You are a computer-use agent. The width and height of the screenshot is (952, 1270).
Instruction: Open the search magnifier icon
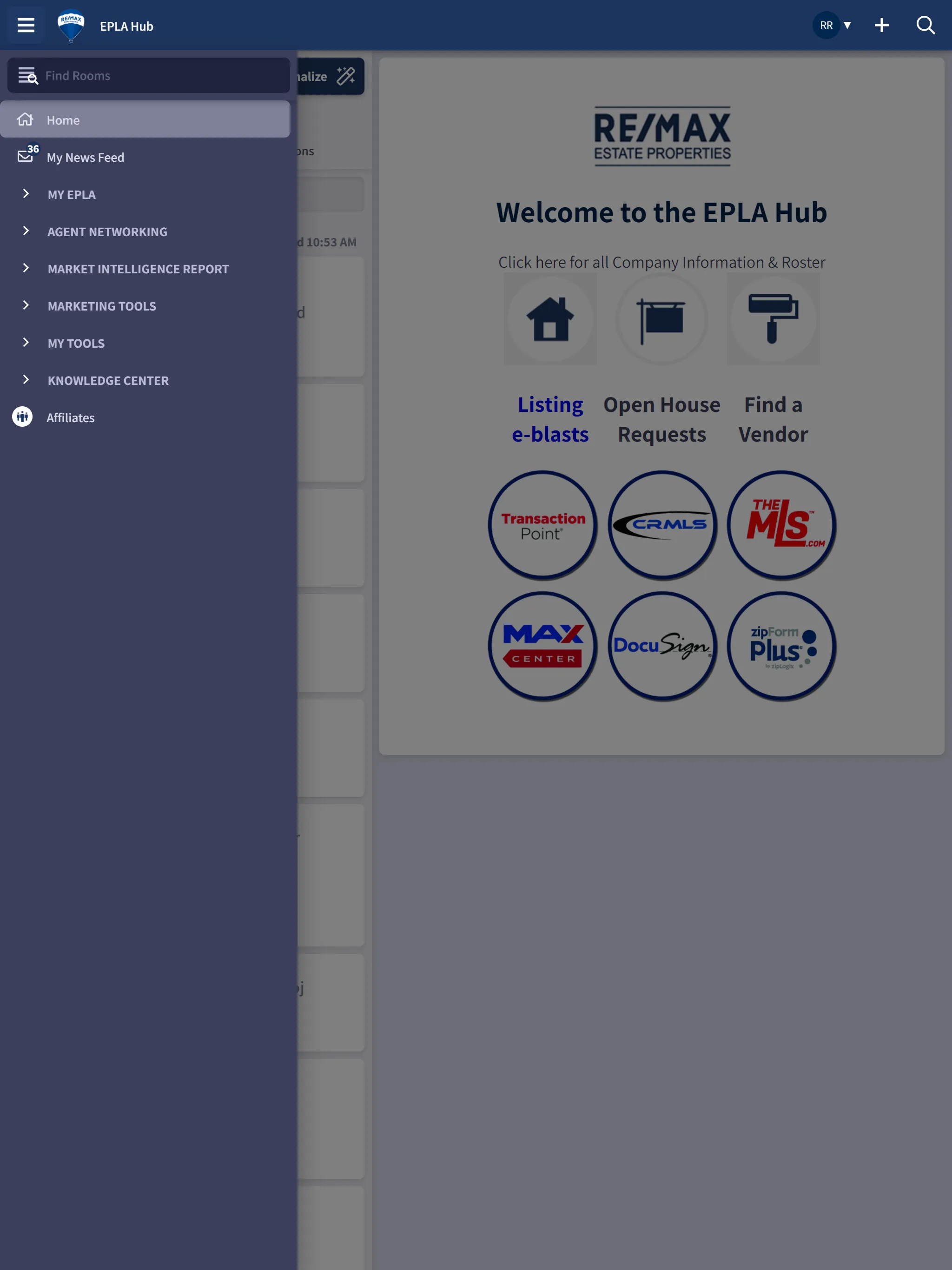[x=926, y=25]
